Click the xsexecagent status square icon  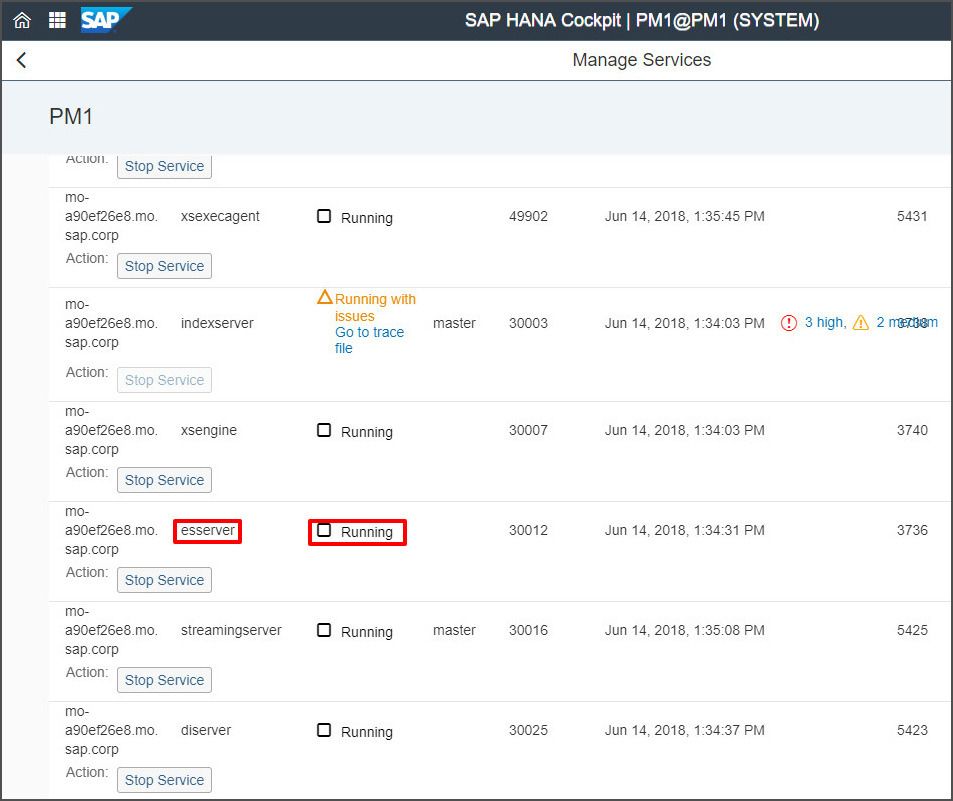coord(324,216)
